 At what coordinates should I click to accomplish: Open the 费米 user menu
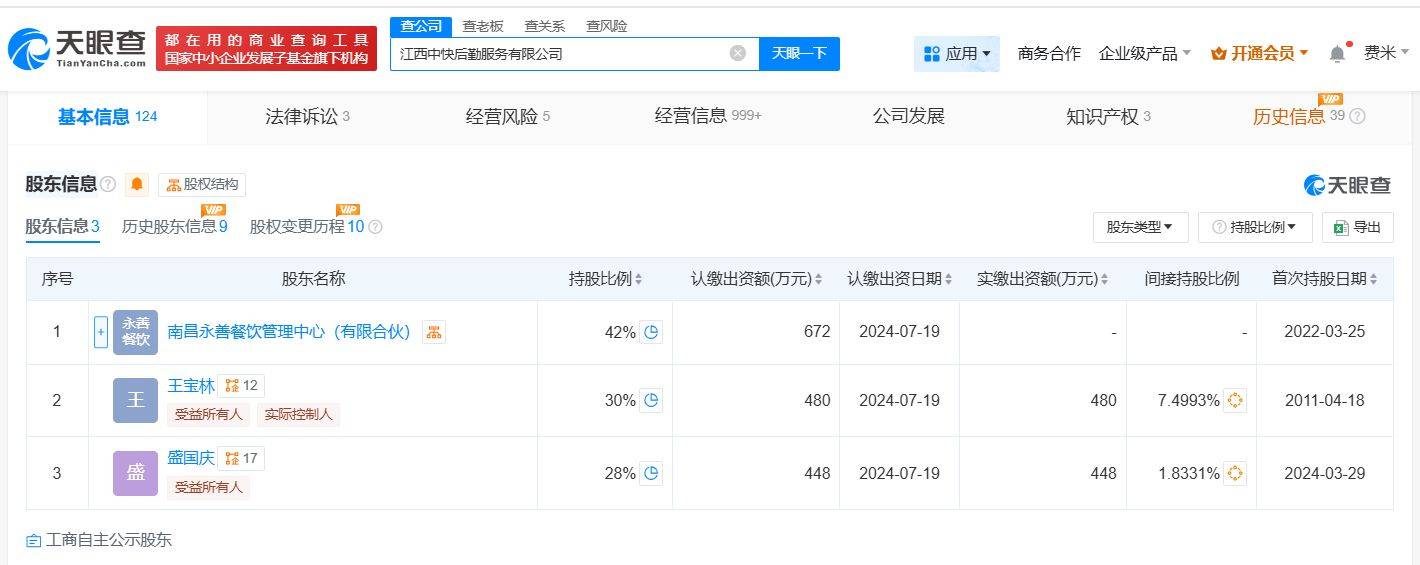point(1386,53)
